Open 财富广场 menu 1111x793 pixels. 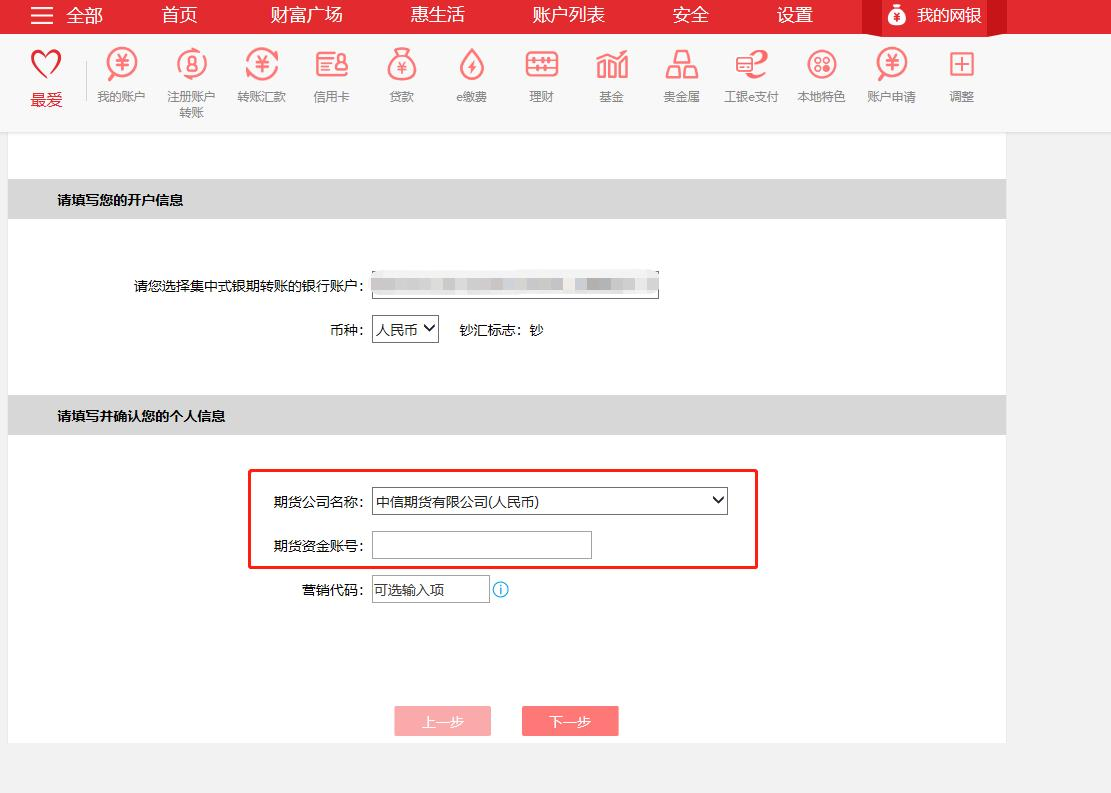306,15
